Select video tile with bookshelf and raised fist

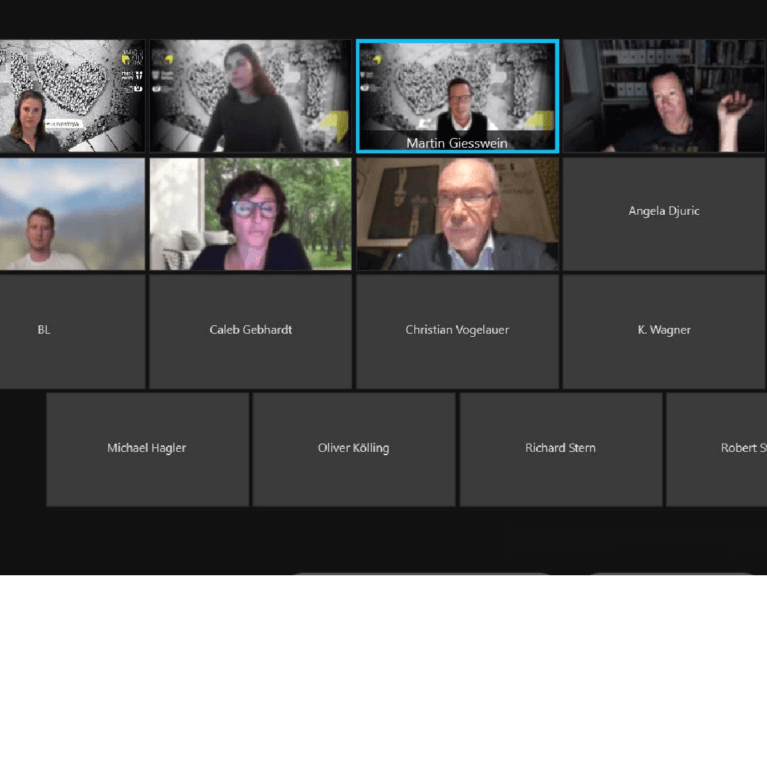(x=664, y=96)
